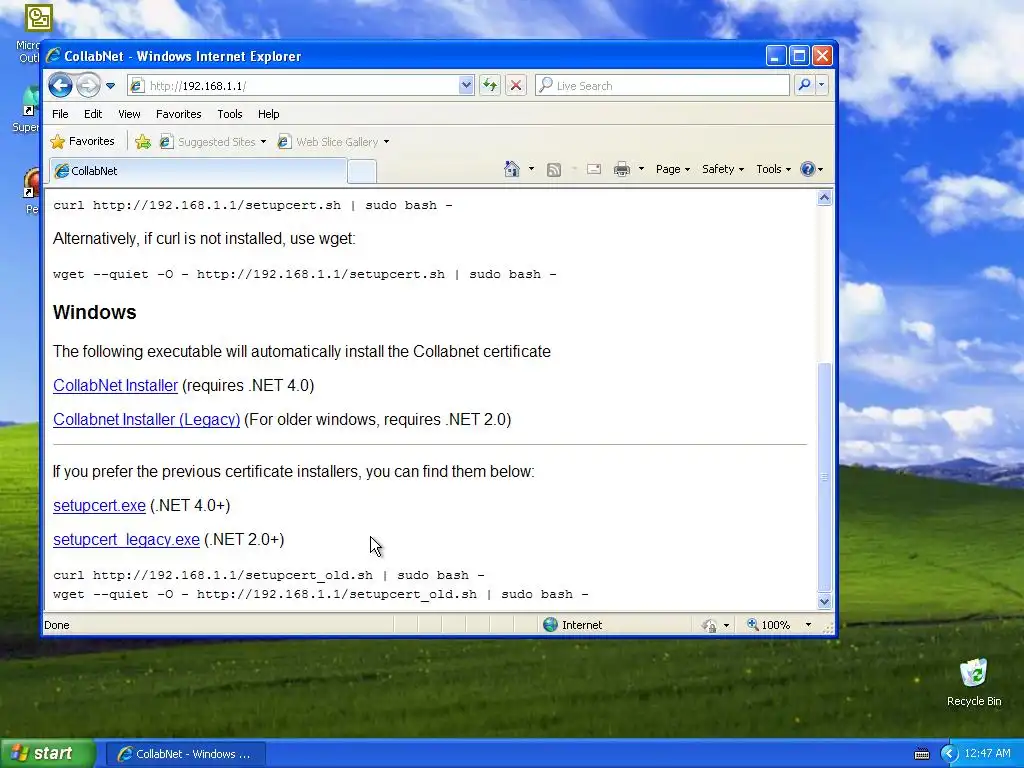Screen dimensions: 1024x768
Task: Click the Search magnifier button
Action: pos(805,85)
